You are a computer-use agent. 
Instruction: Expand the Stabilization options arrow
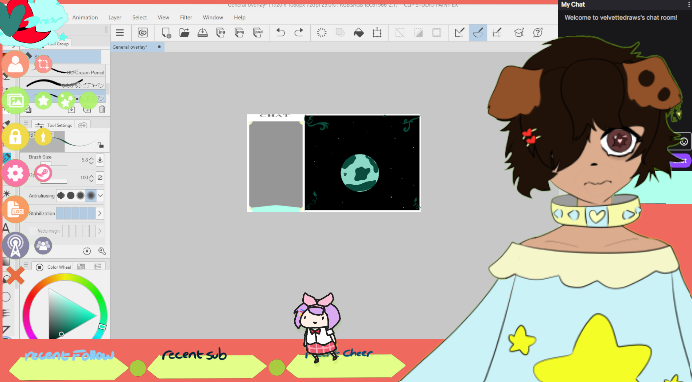[100, 213]
